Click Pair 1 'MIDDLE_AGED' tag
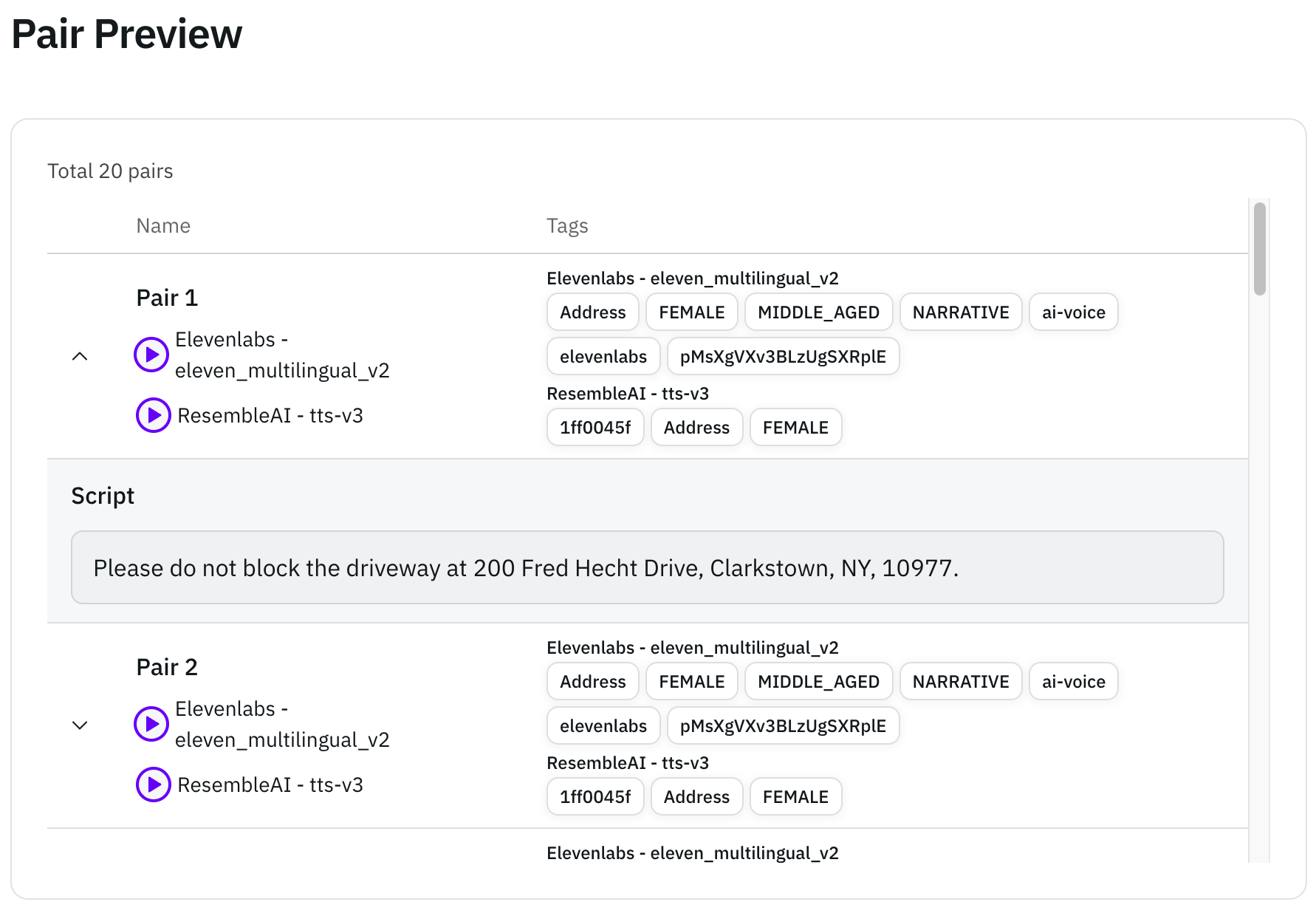1316x916 pixels. point(818,312)
